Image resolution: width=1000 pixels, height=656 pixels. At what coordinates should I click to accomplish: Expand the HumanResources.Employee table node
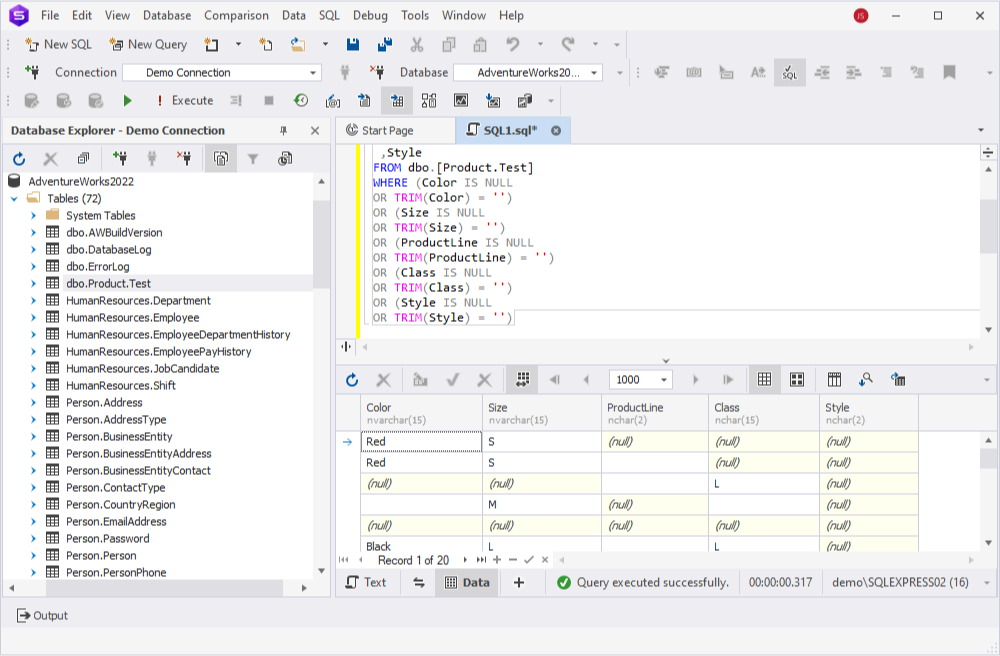coord(33,317)
